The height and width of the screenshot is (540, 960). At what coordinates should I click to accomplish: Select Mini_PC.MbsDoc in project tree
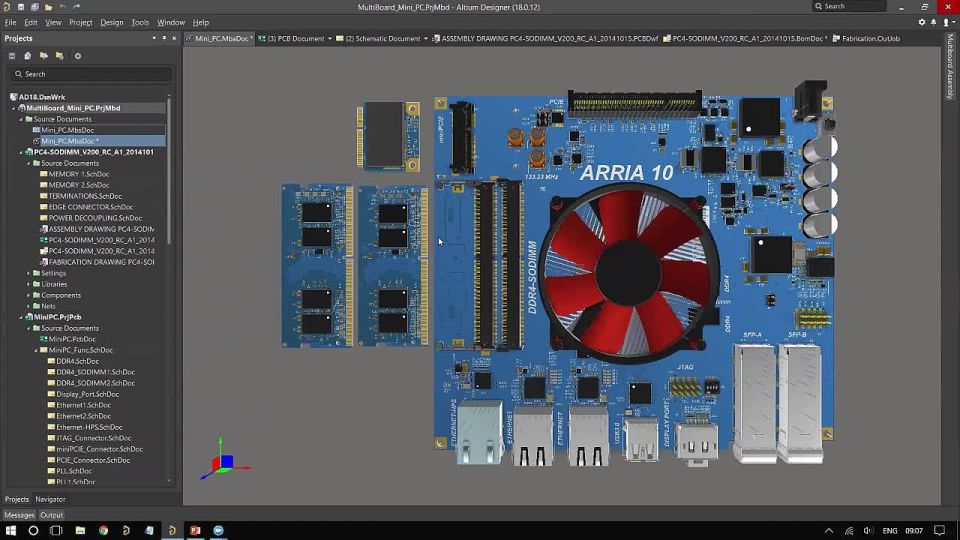67,130
